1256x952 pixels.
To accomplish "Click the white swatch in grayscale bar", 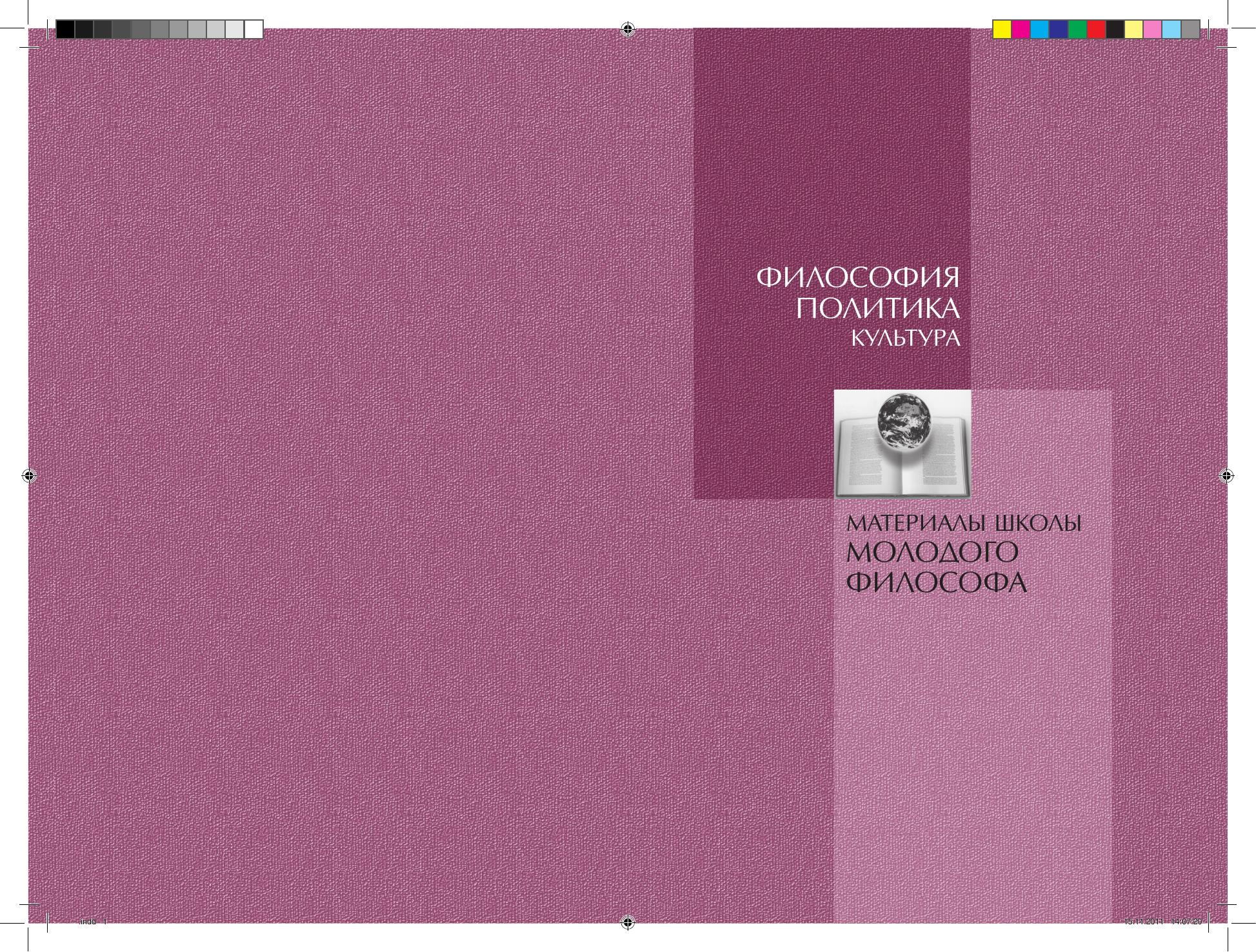I will pyautogui.click(x=254, y=29).
